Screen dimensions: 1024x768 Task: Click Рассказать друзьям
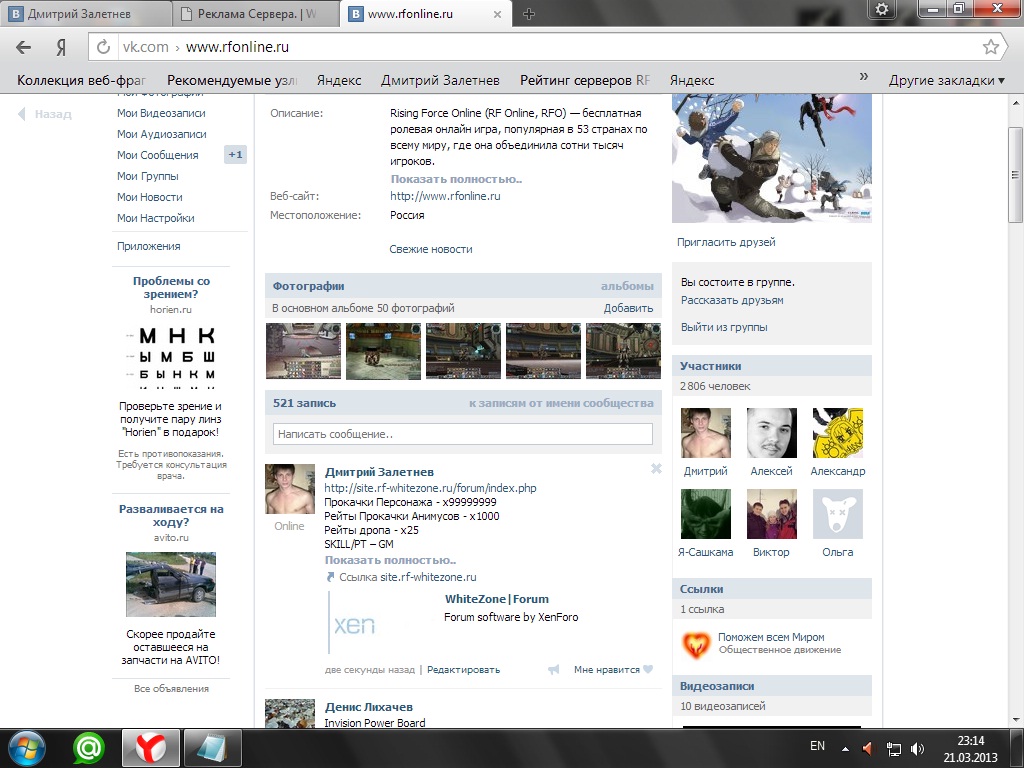click(732, 300)
